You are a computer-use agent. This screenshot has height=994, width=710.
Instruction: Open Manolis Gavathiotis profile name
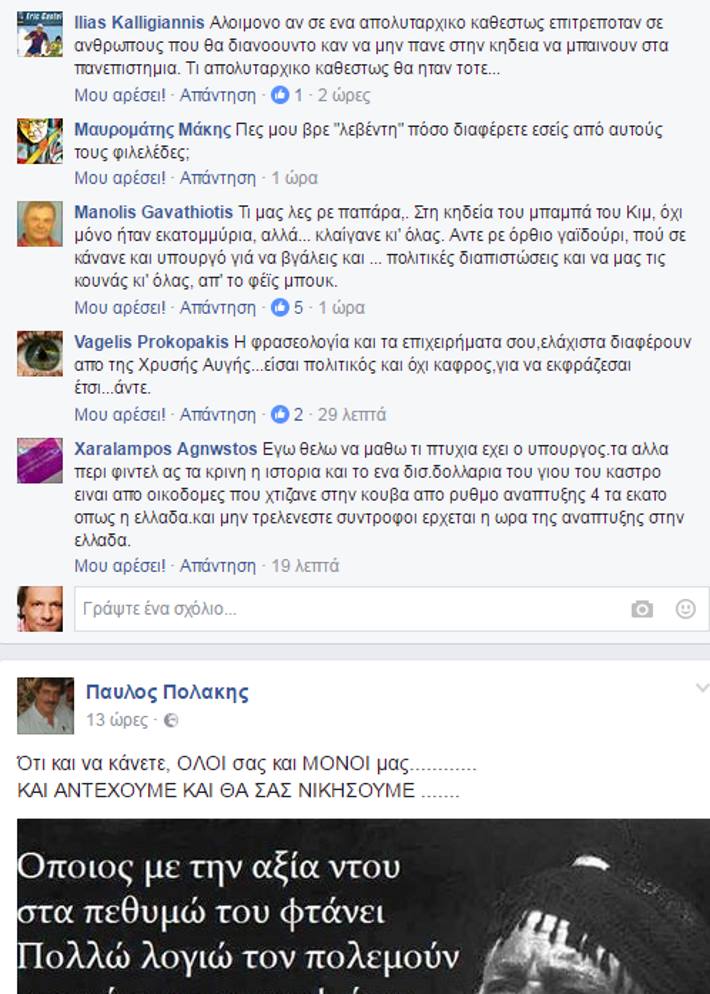pos(153,212)
